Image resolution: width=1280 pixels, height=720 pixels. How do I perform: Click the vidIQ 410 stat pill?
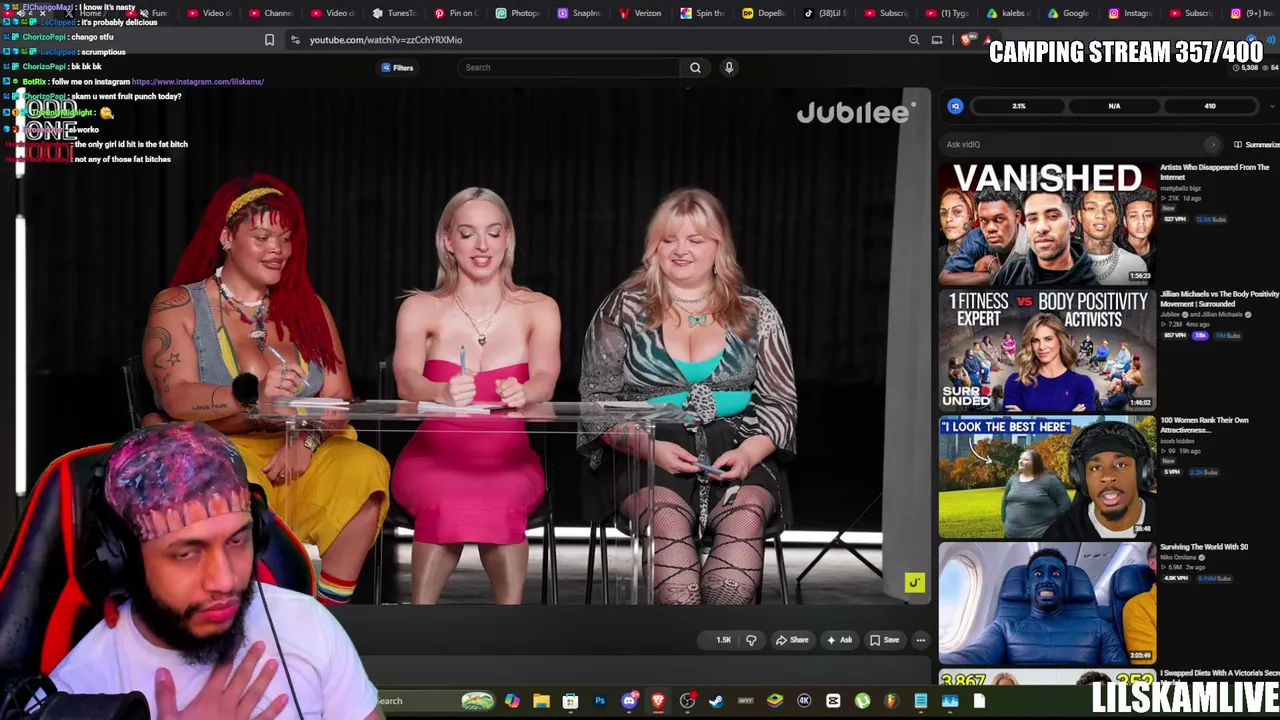(1210, 106)
